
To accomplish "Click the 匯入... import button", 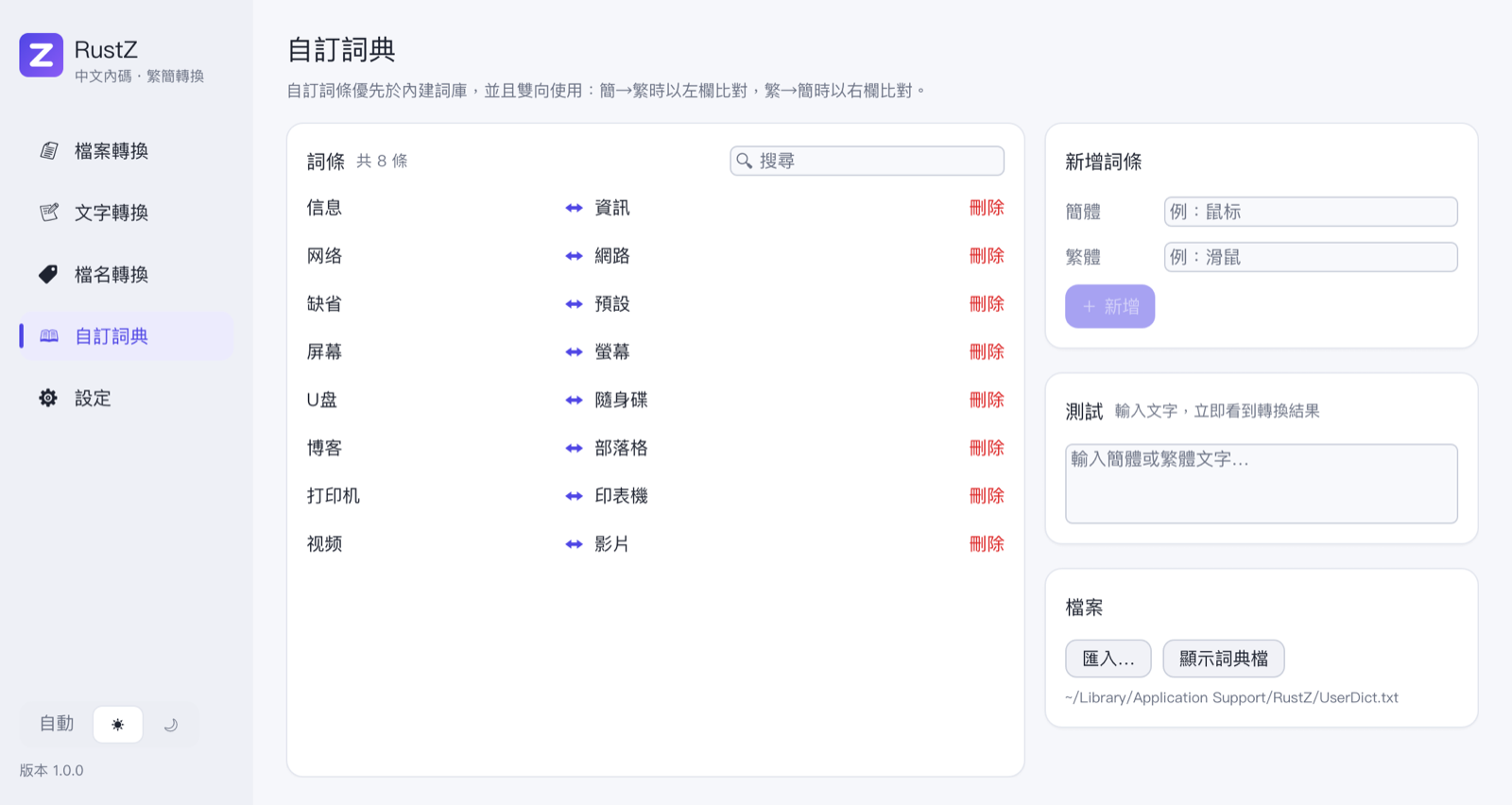I will coord(1108,659).
